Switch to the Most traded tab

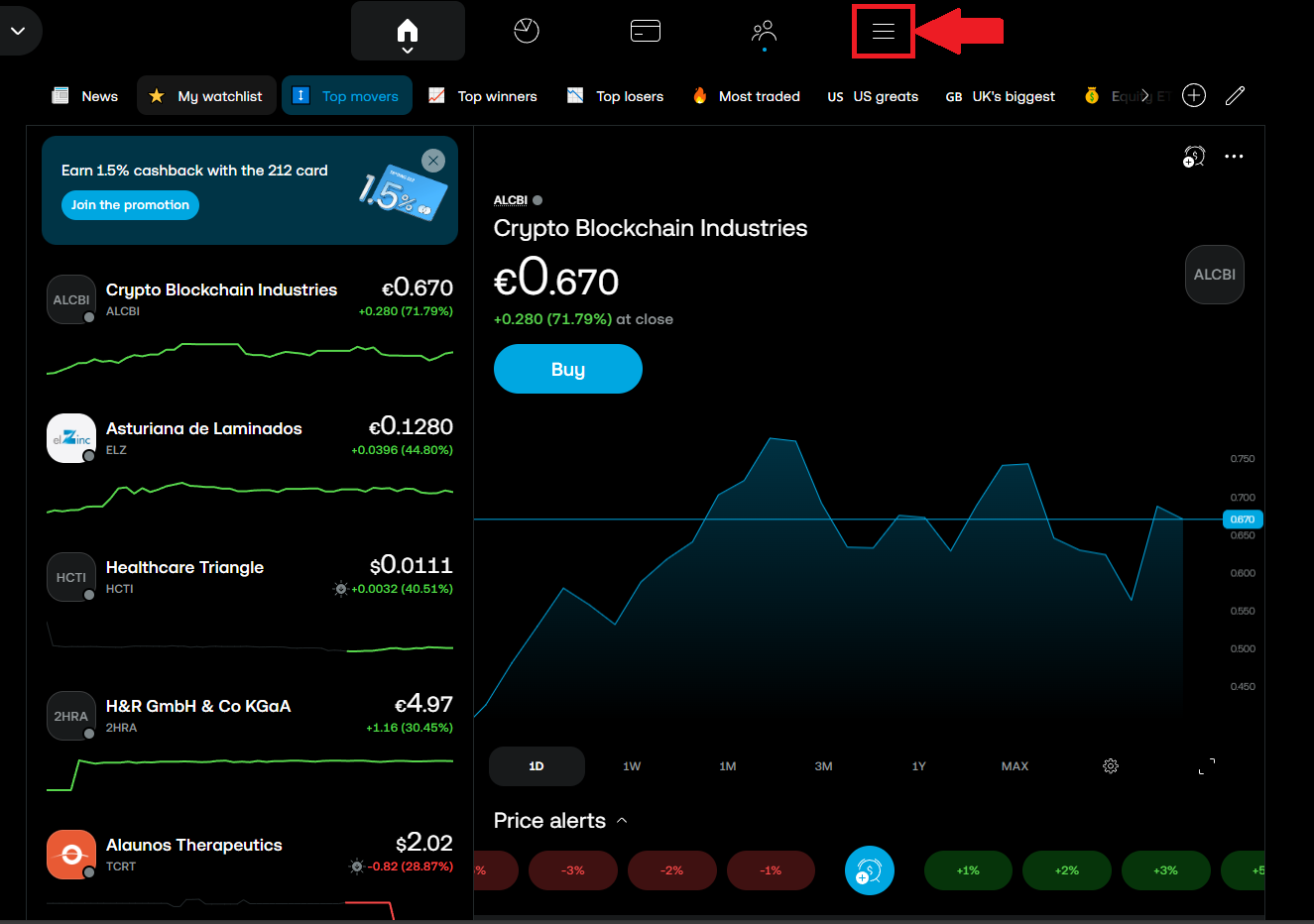(x=747, y=96)
